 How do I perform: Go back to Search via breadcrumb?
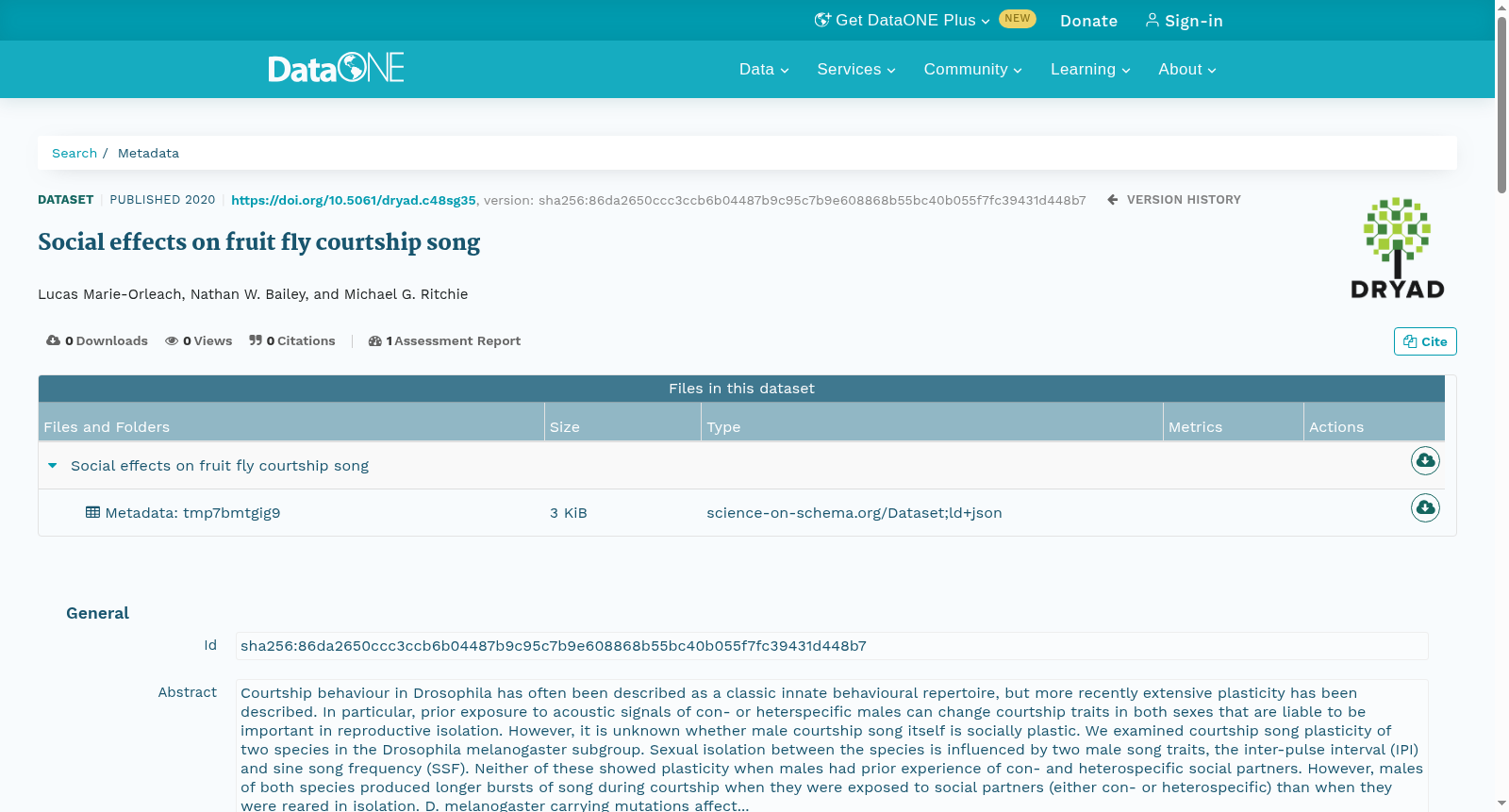tap(75, 153)
